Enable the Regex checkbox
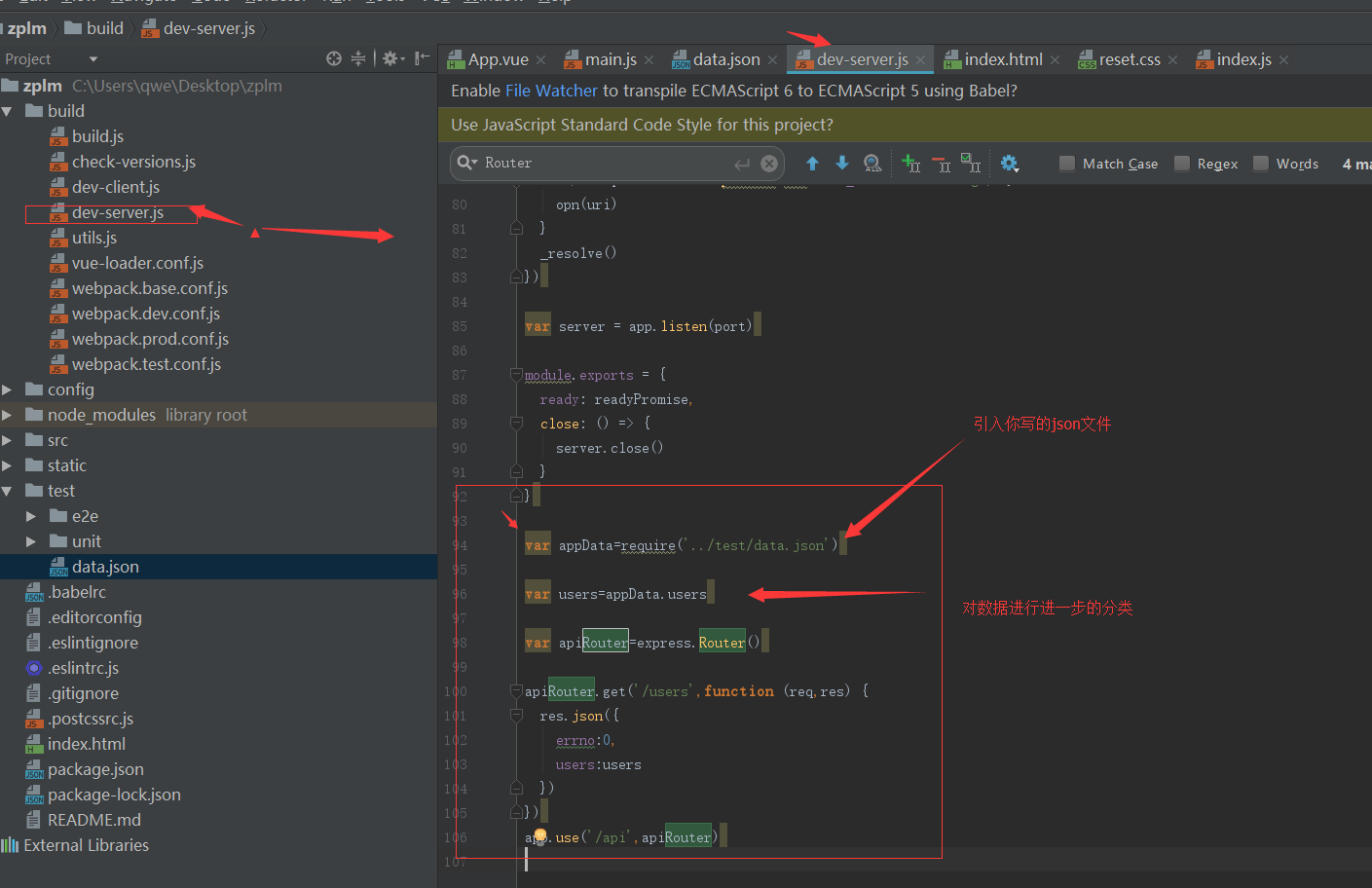1372x888 pixels. [1182, 164]
